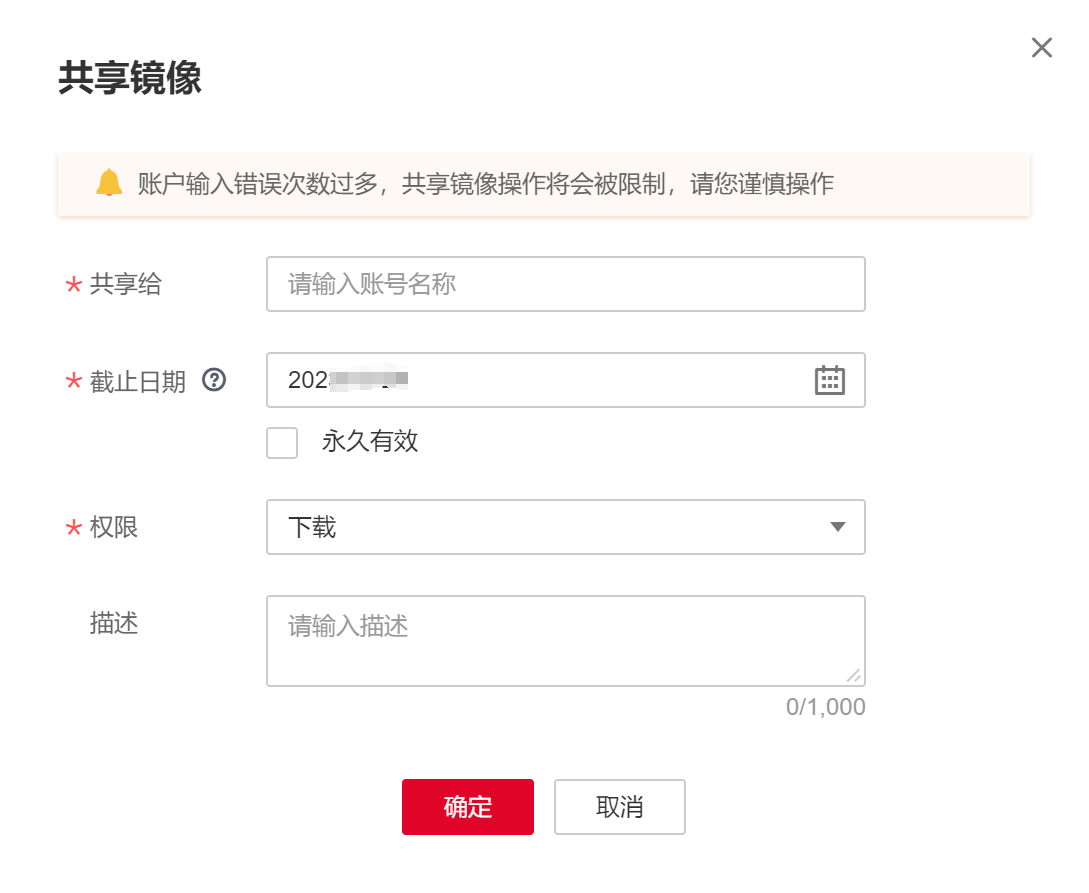Click the date value input field

coord(520,380)
